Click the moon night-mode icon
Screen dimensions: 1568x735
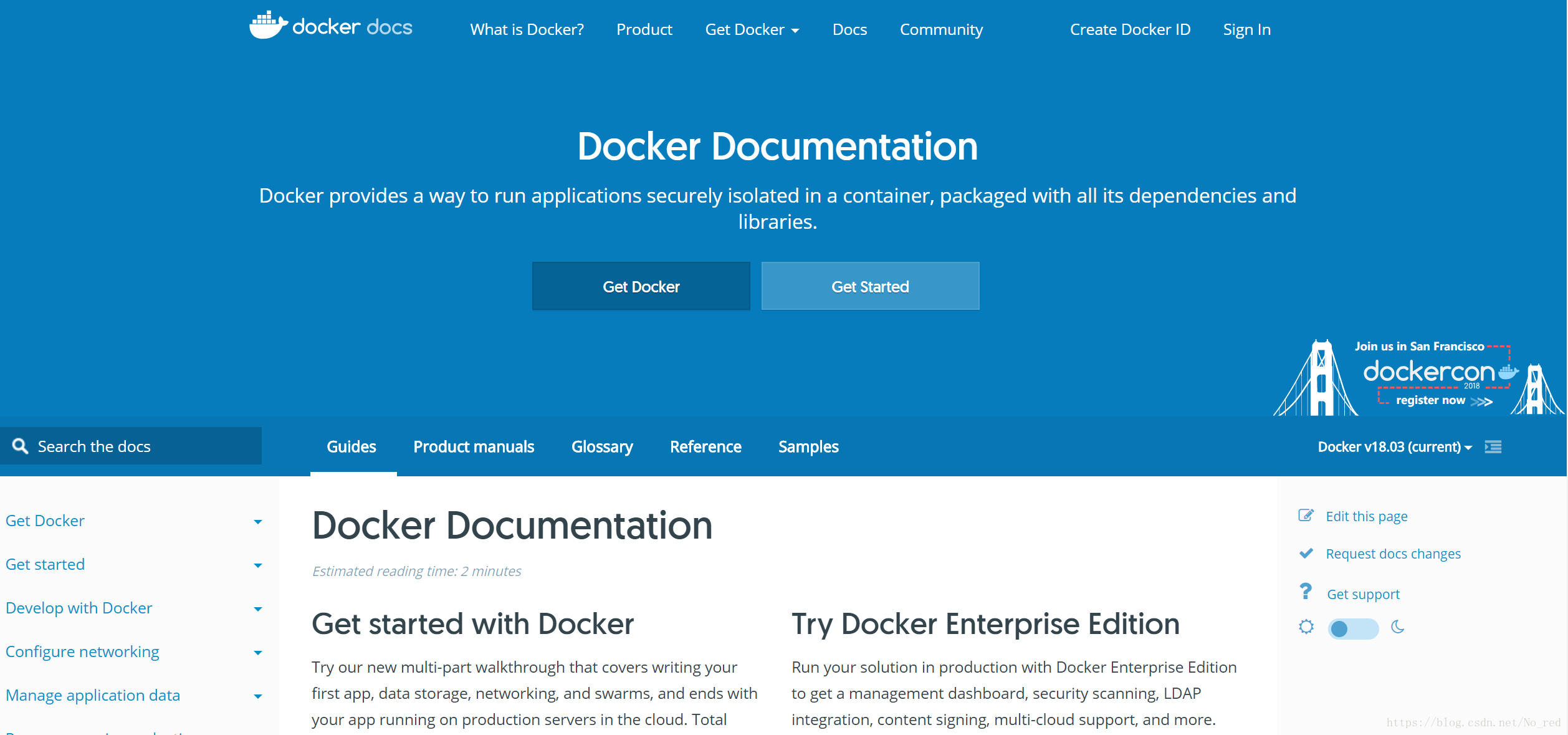pyautogui.click(x=1398, y=627)
